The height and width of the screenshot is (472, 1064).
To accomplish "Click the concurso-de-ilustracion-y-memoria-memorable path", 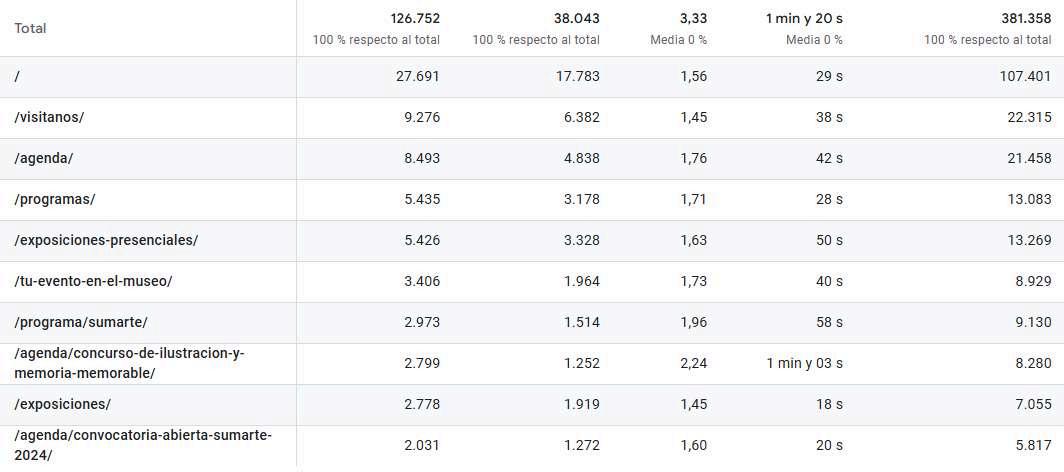I will pyautogui.click(x=129, y=363).
